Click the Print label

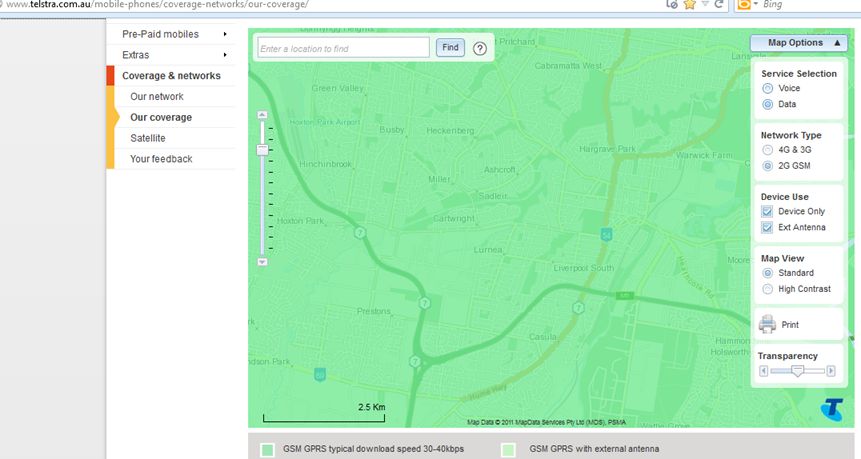tap(790, 324)
